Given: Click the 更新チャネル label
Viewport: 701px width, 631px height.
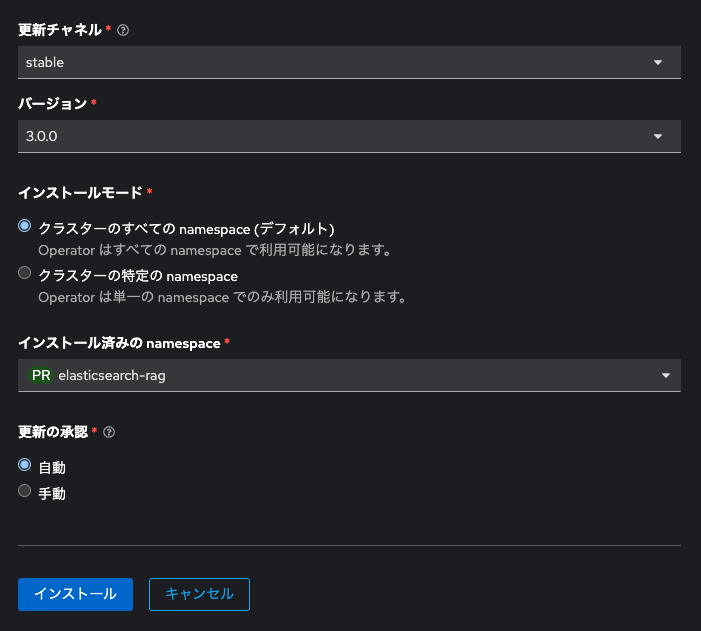Looking at the screenshot, I should (60, 30).
